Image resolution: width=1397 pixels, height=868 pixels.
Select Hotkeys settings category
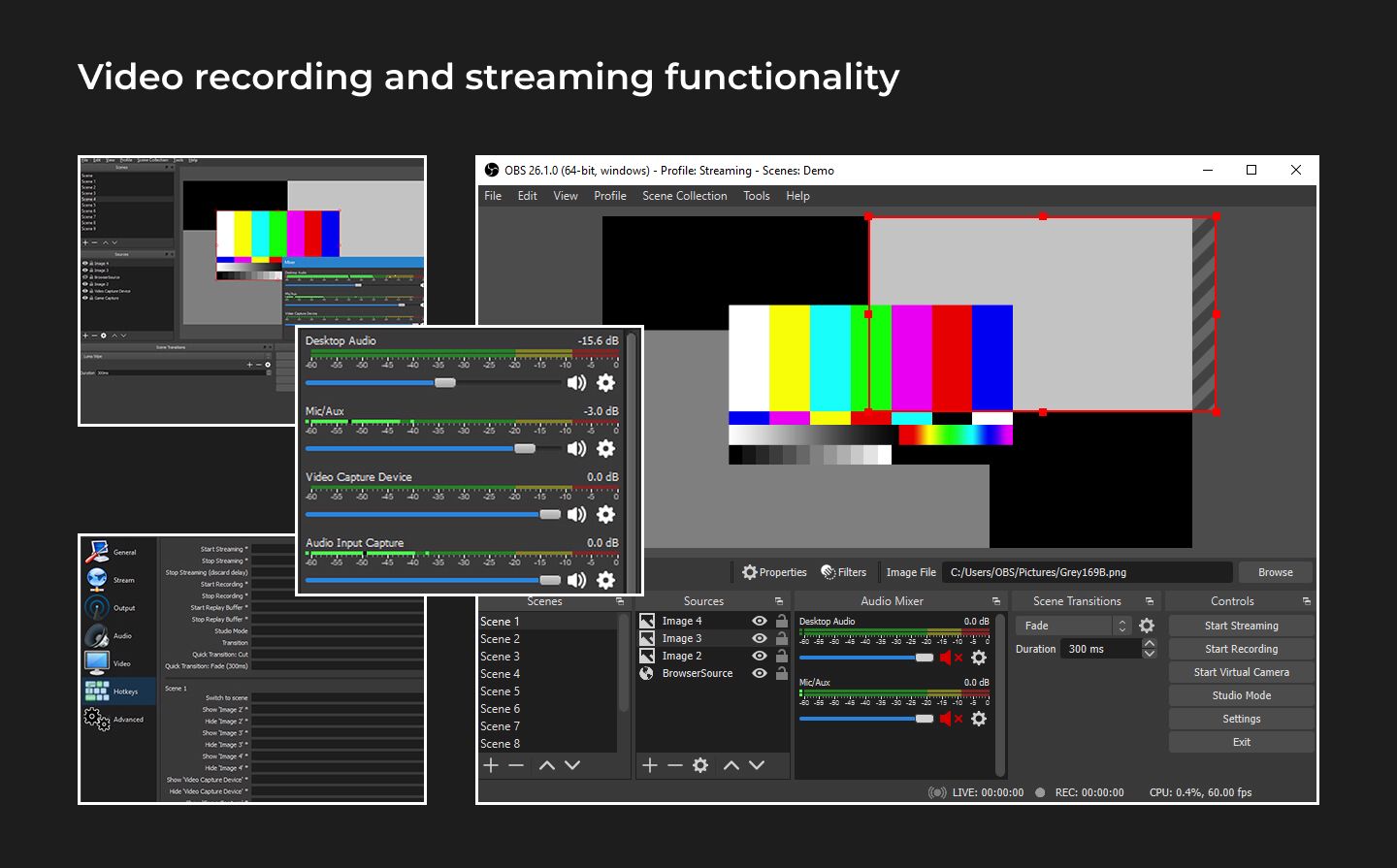tap(118, 691)
